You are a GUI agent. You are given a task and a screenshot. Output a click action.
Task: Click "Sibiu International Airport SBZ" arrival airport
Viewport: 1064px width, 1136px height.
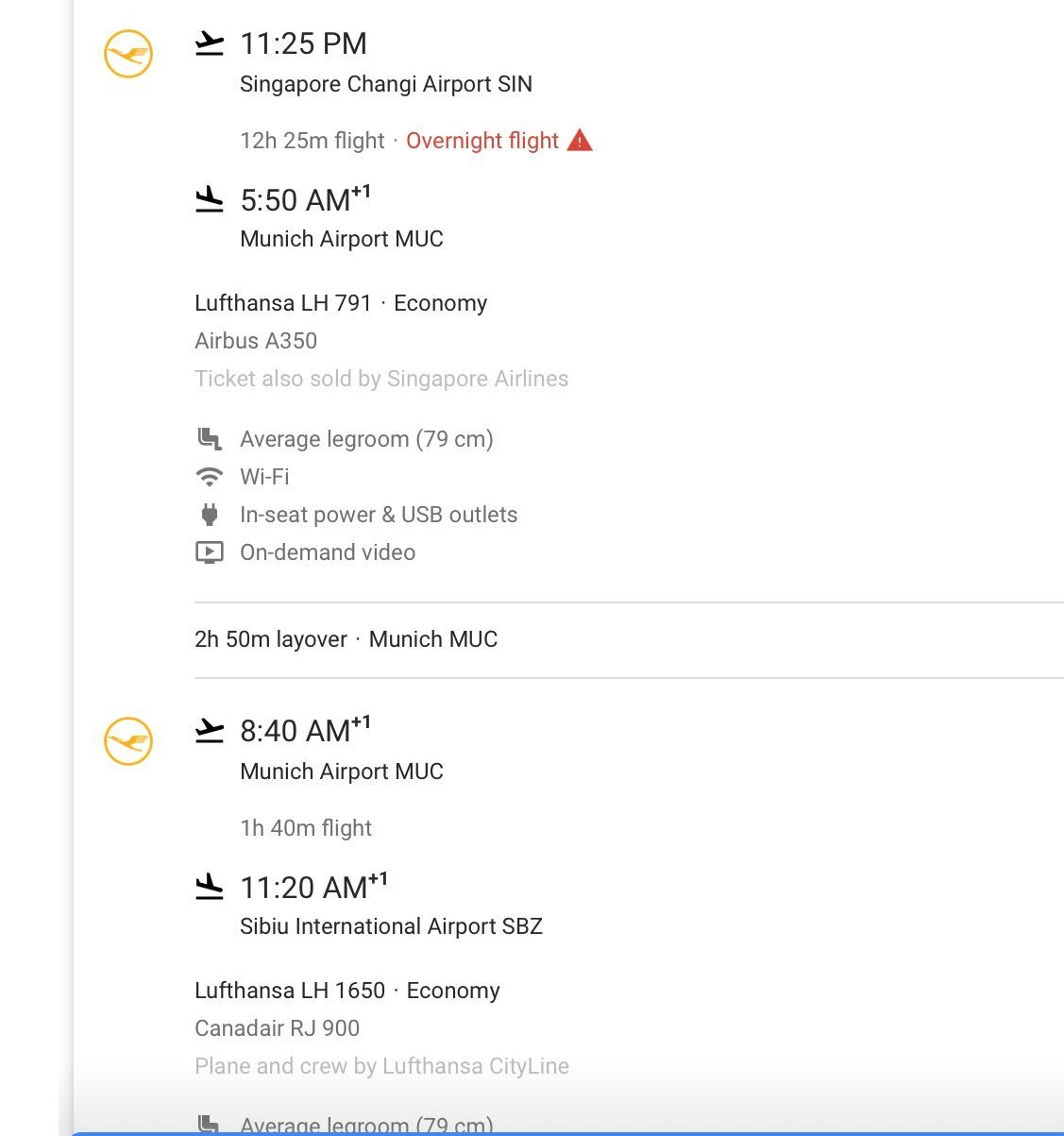click(x=391, y=926)
